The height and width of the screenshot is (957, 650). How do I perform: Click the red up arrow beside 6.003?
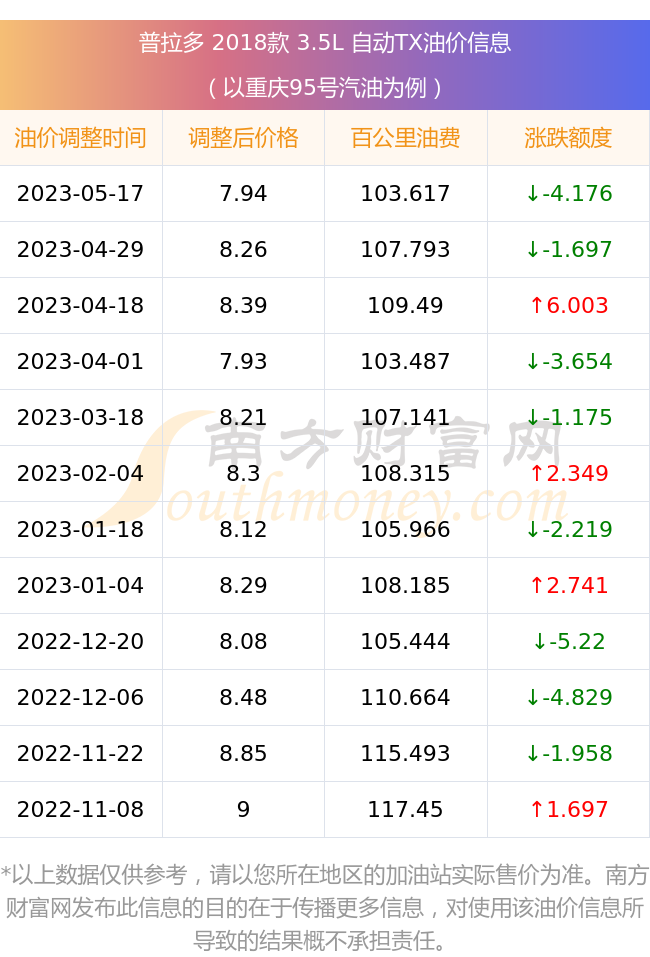[536, 305]
